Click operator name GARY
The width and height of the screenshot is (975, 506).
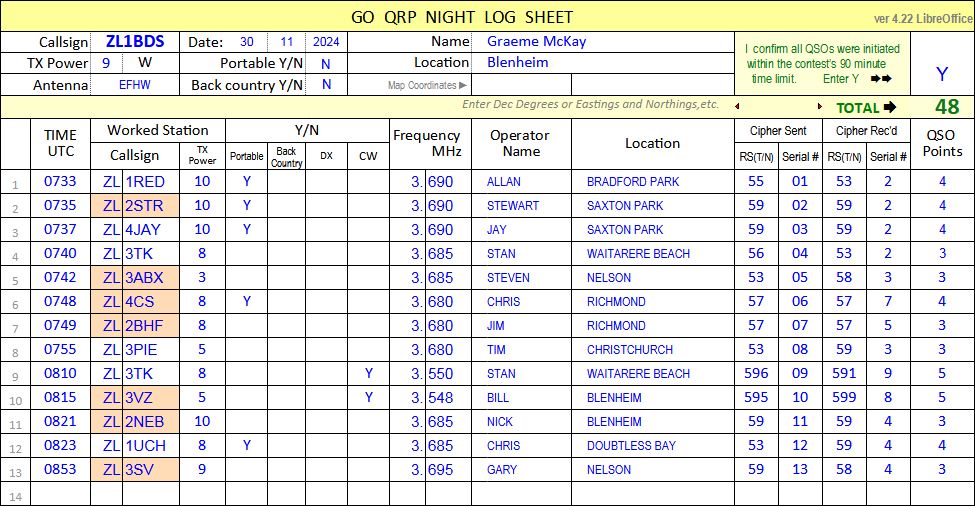502,470
